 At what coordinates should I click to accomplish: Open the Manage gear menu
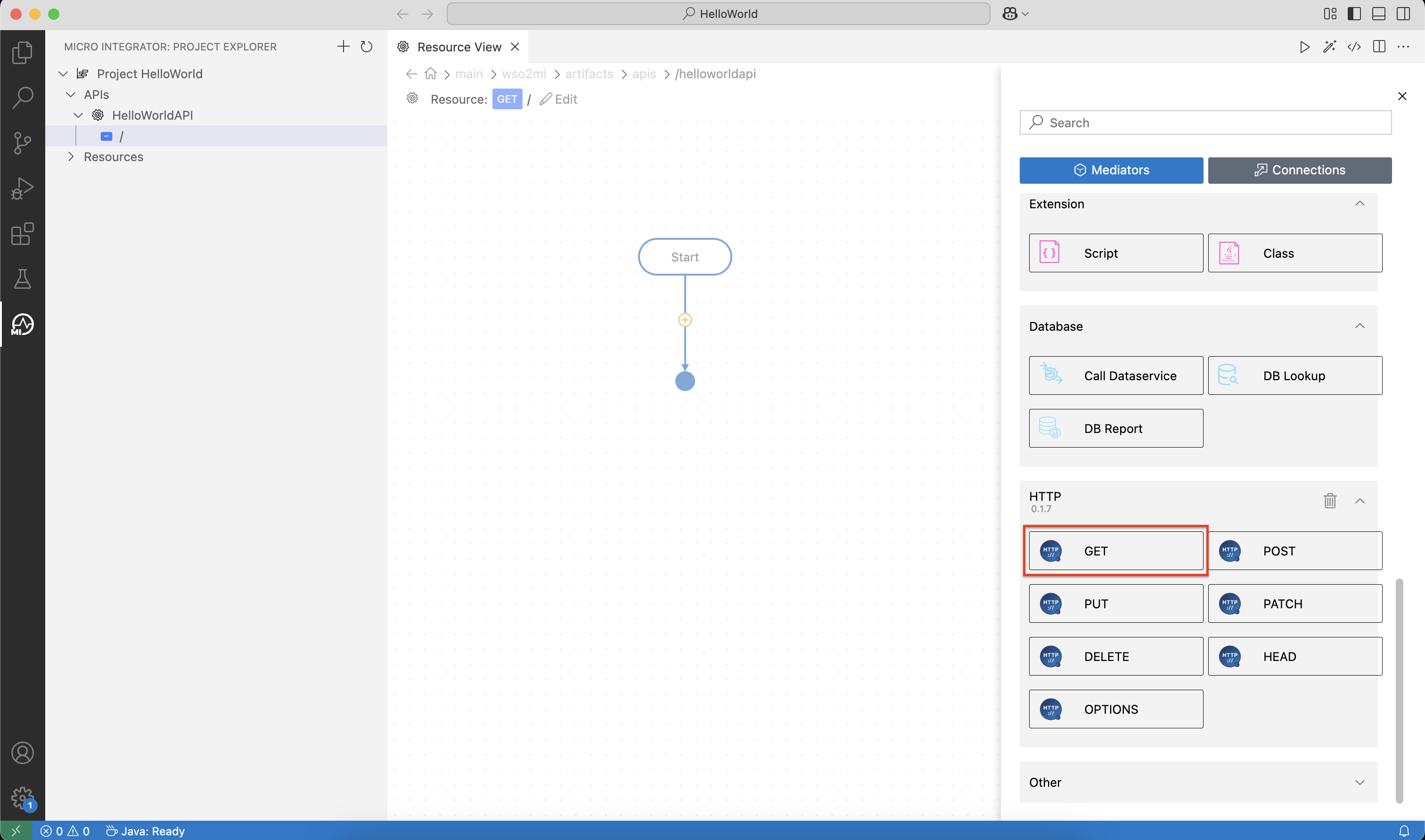[22, 798]
